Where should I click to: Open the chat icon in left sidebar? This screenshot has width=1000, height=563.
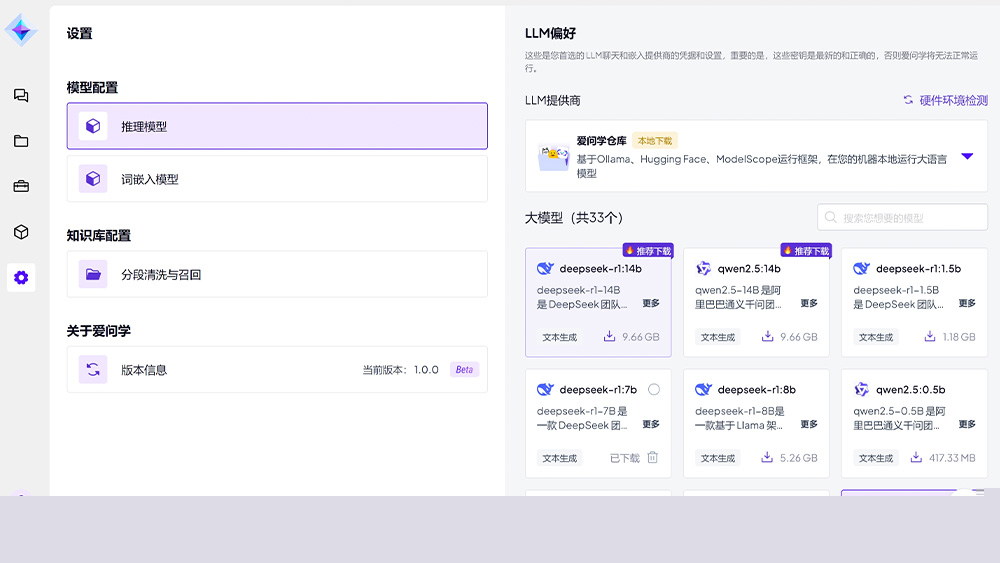point(21,96)
